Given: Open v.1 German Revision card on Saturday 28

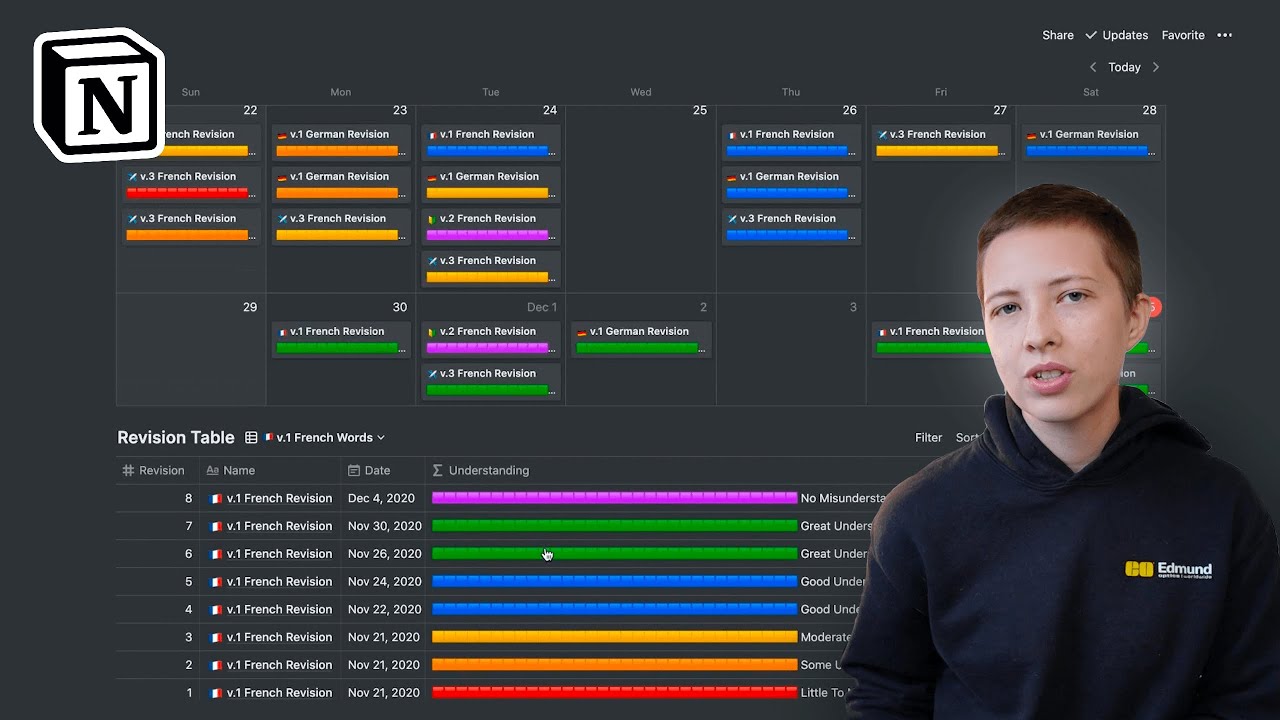Looking at the screenshot, I should click(1091, 143).
